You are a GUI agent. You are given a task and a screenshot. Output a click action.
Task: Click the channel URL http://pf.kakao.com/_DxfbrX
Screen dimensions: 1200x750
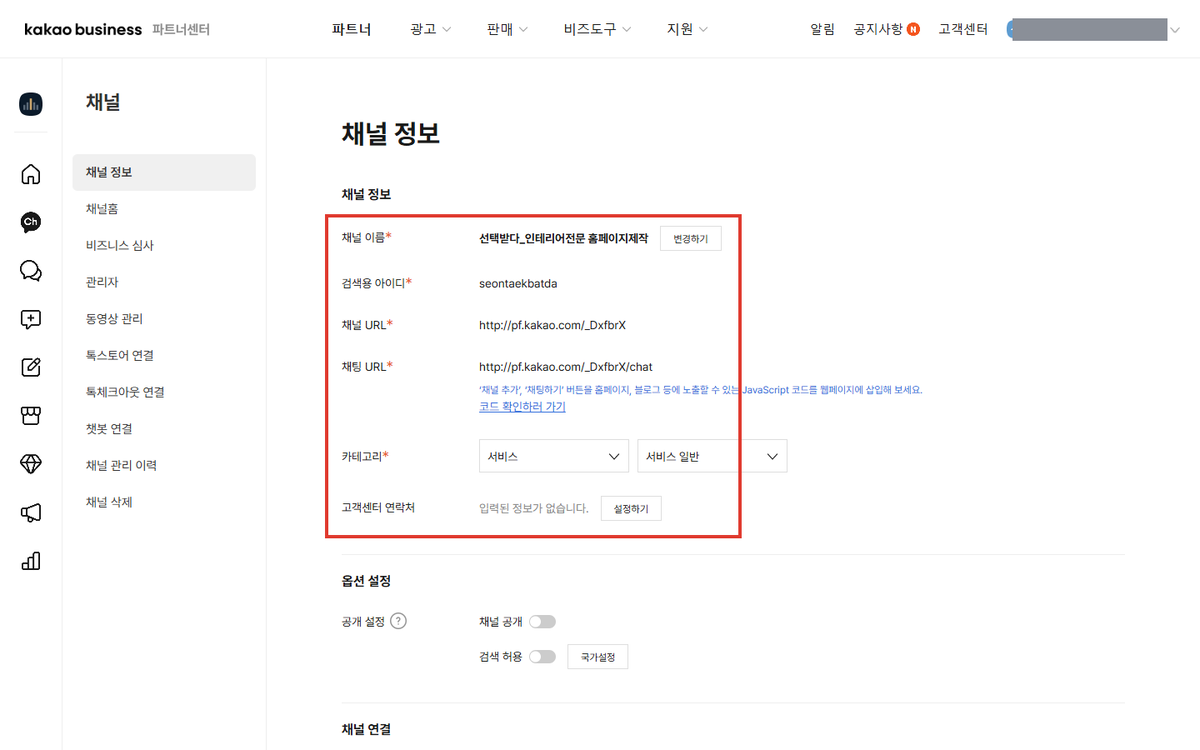click(x=552, y=325)
